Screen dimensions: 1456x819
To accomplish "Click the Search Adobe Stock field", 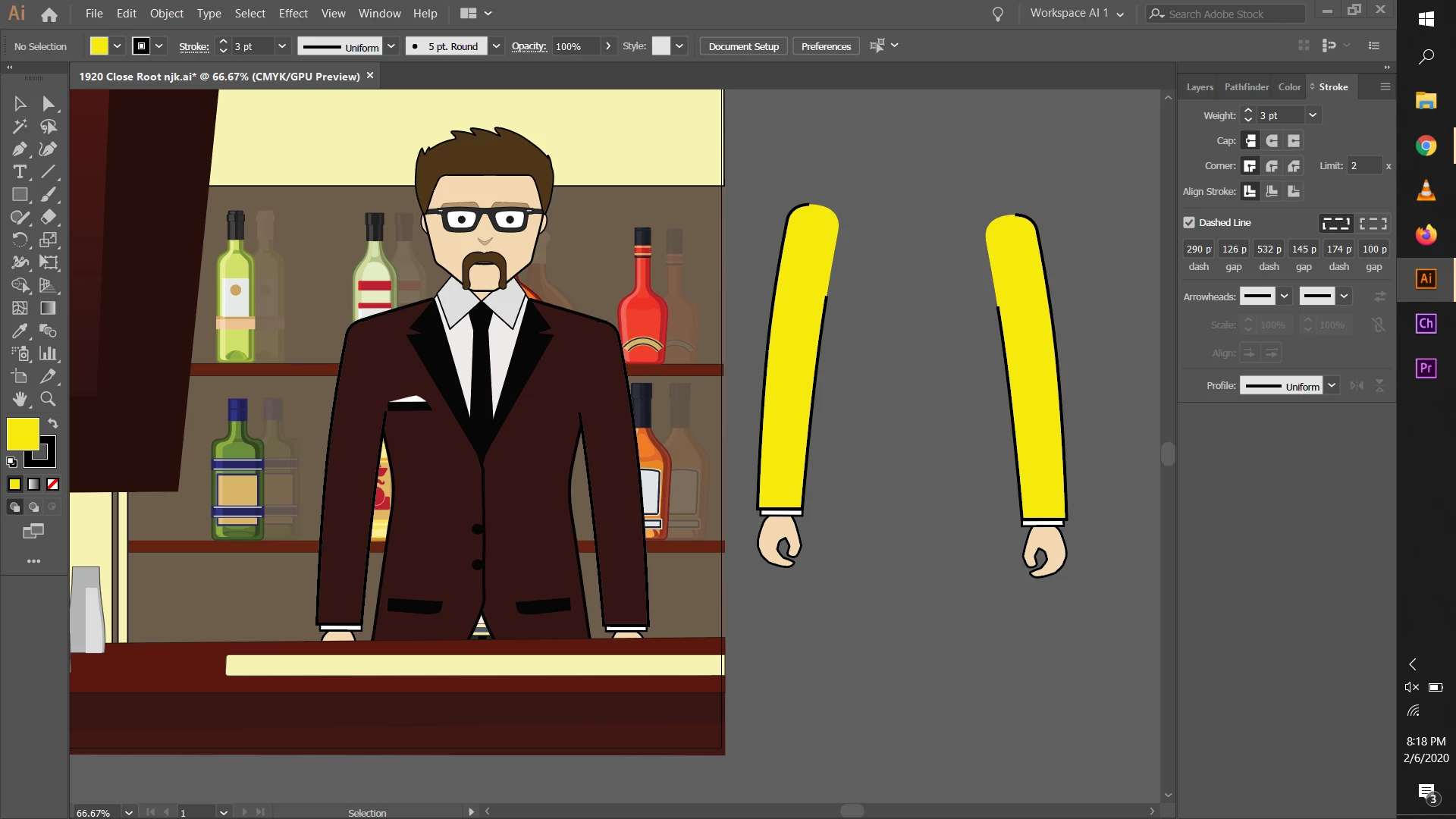I will [1228, 14].
